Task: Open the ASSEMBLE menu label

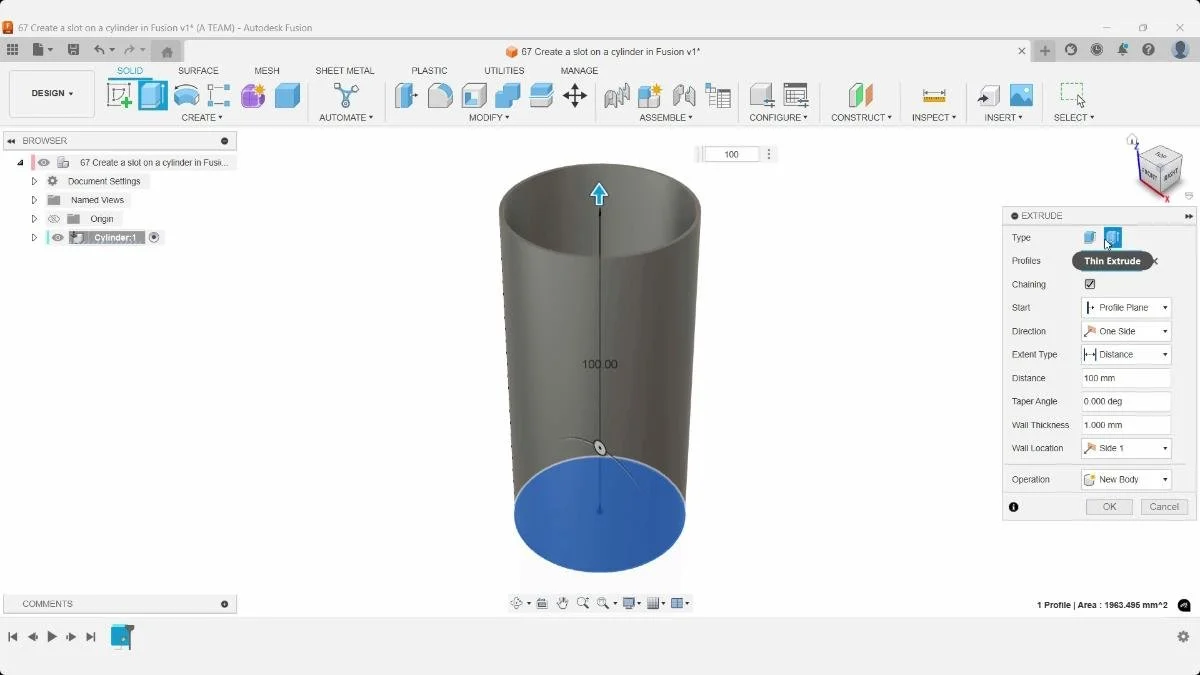Action: pyautogui.click(x=666, y=118)
